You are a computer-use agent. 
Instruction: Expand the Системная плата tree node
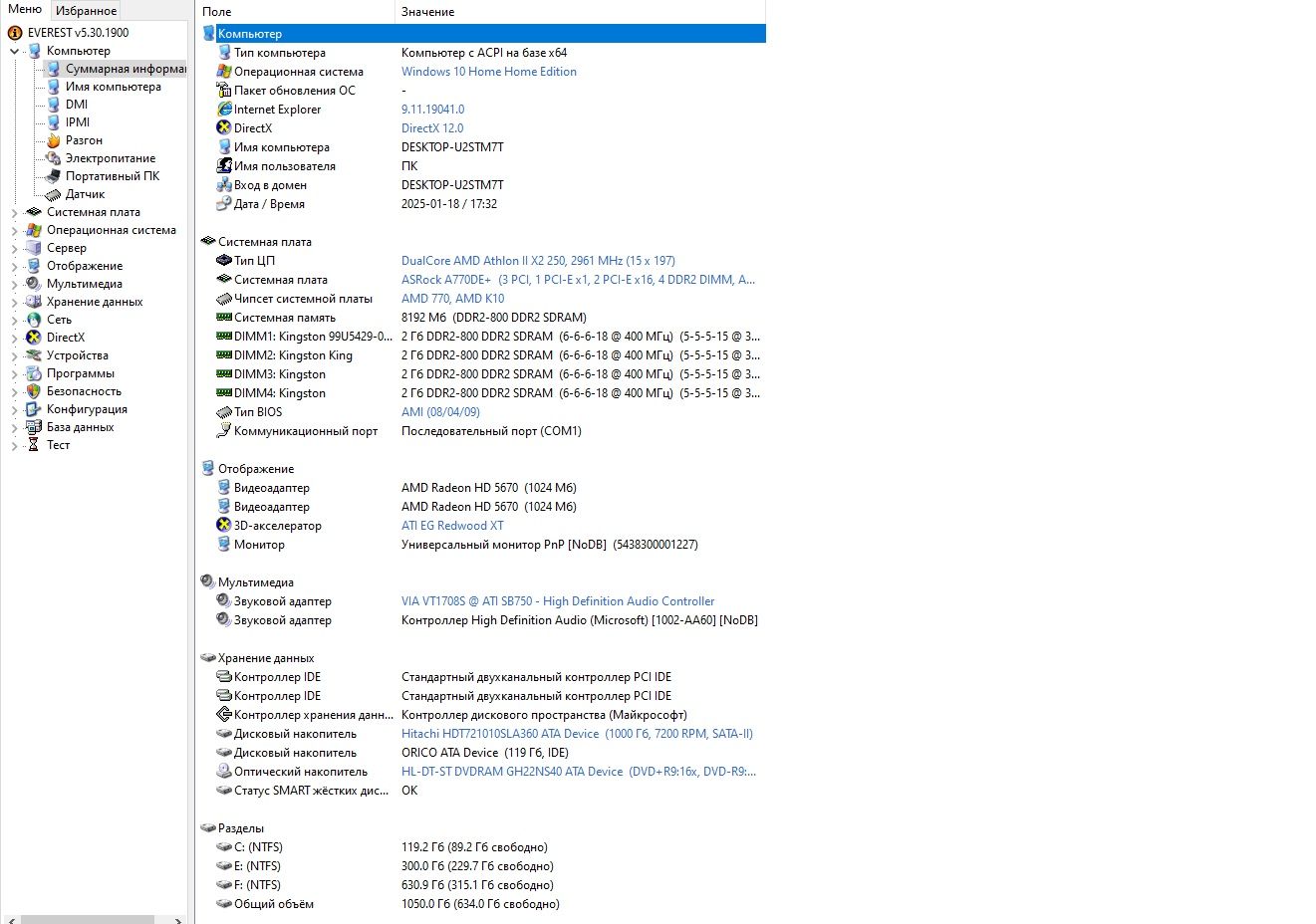[14, 212]
